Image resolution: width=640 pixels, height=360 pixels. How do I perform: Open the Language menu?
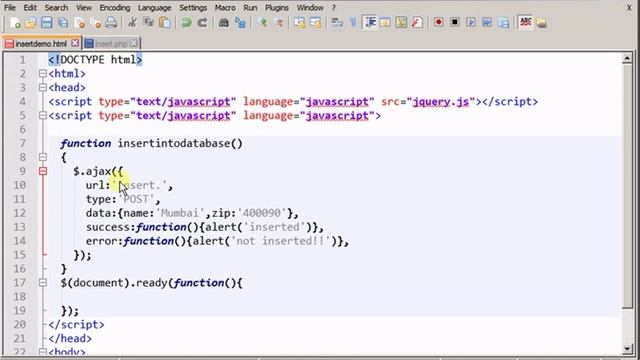(155, 8)
